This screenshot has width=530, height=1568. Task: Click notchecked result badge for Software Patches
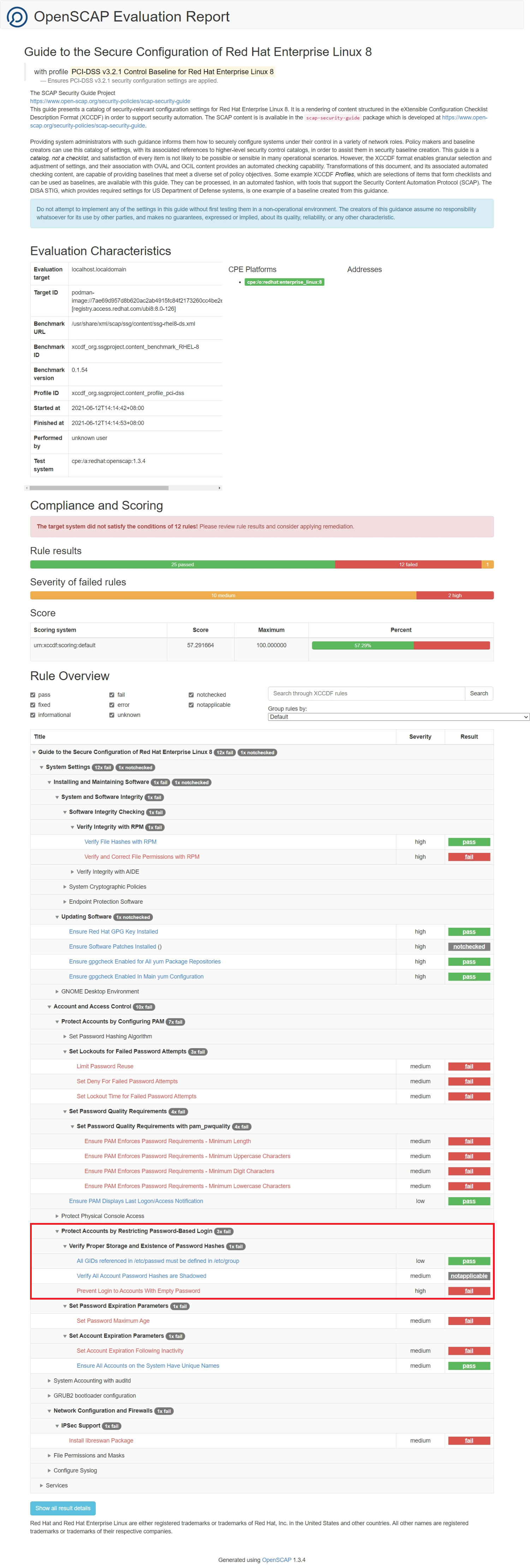469,946
